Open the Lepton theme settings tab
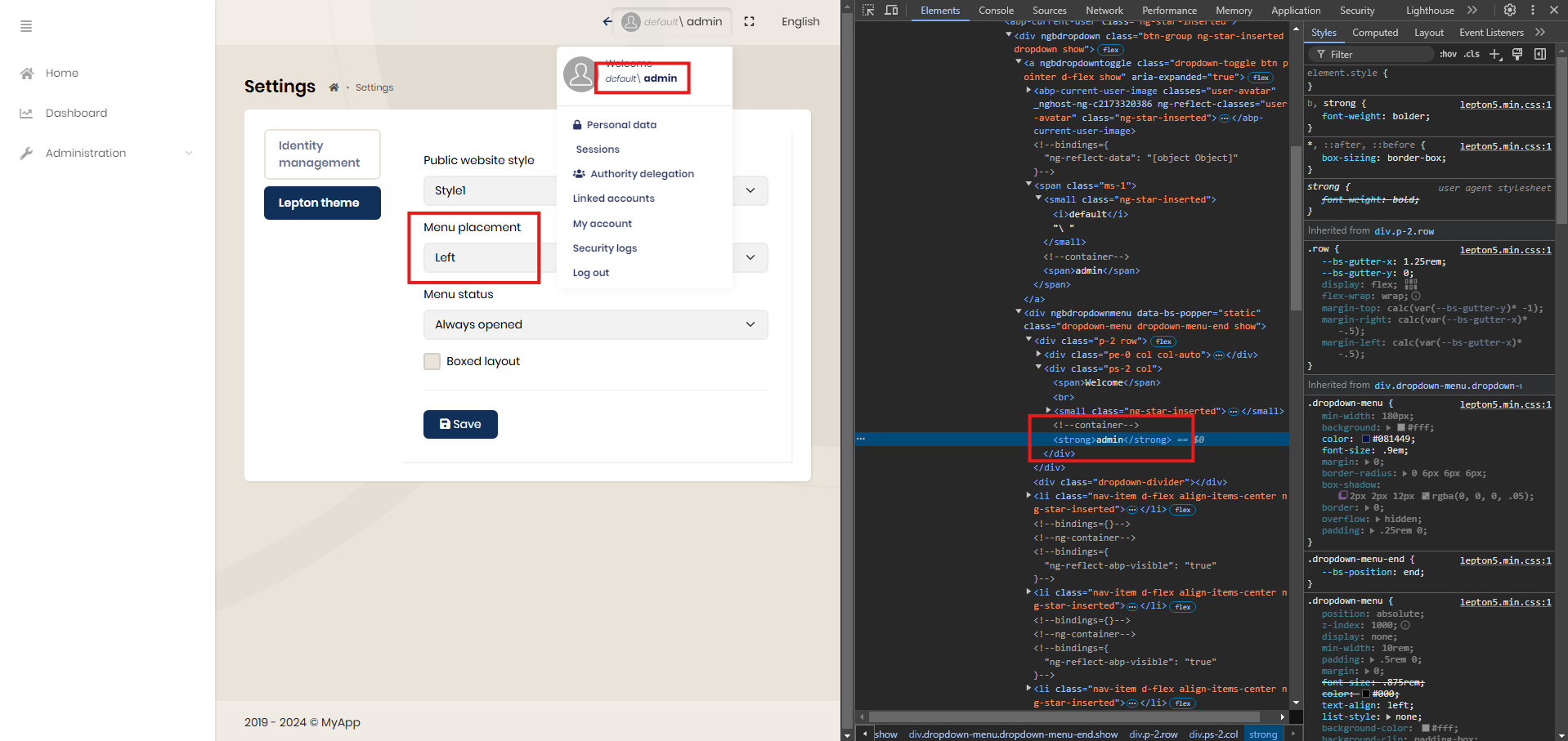 (322, 203)
